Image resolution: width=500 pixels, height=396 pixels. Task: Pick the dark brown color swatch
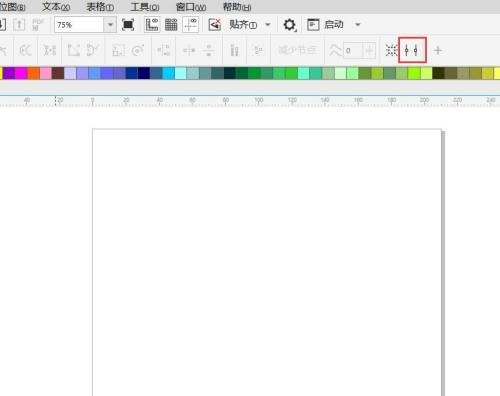click(x=58, y=73)
